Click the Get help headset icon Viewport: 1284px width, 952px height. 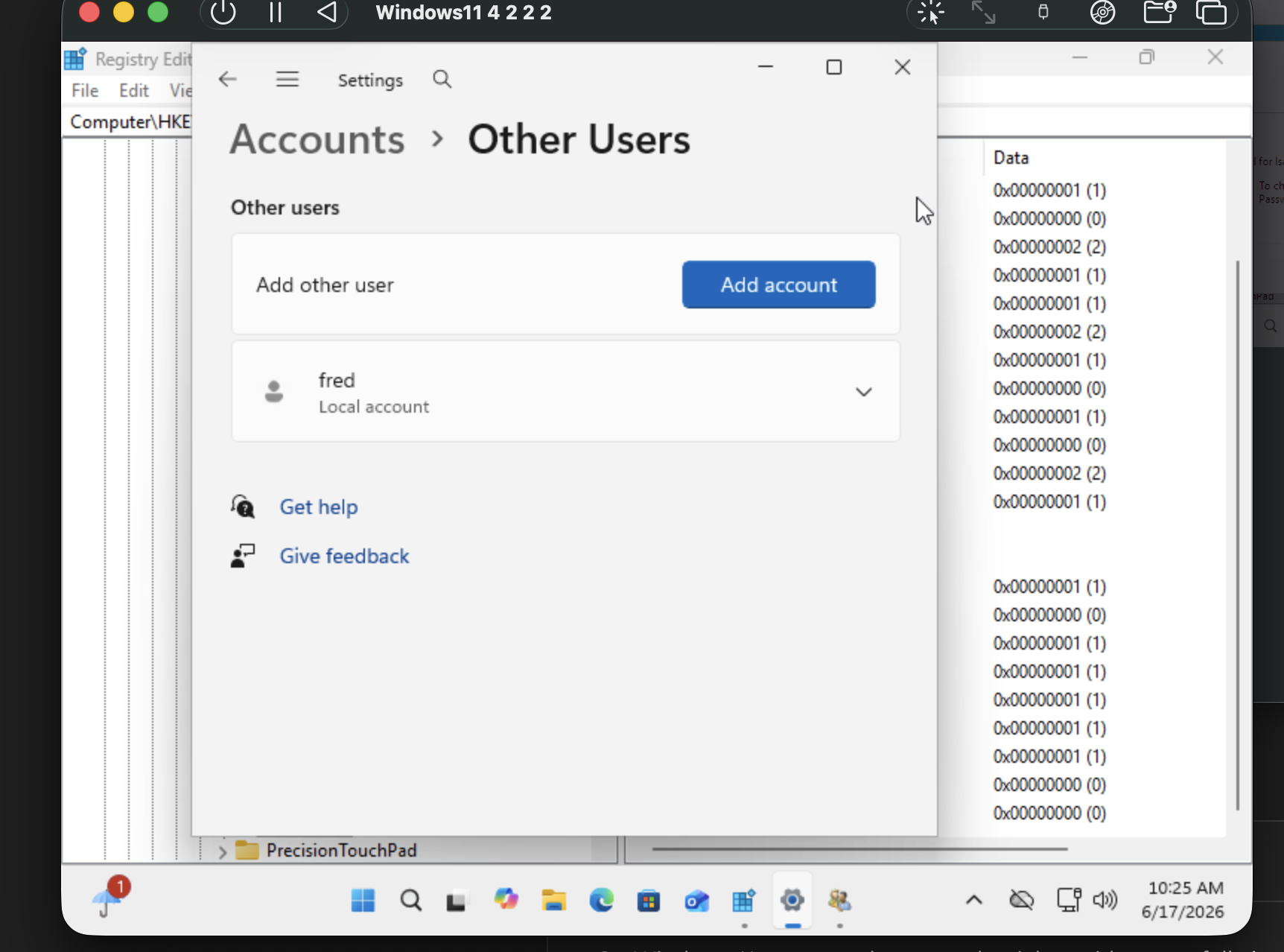click(242, 507)
